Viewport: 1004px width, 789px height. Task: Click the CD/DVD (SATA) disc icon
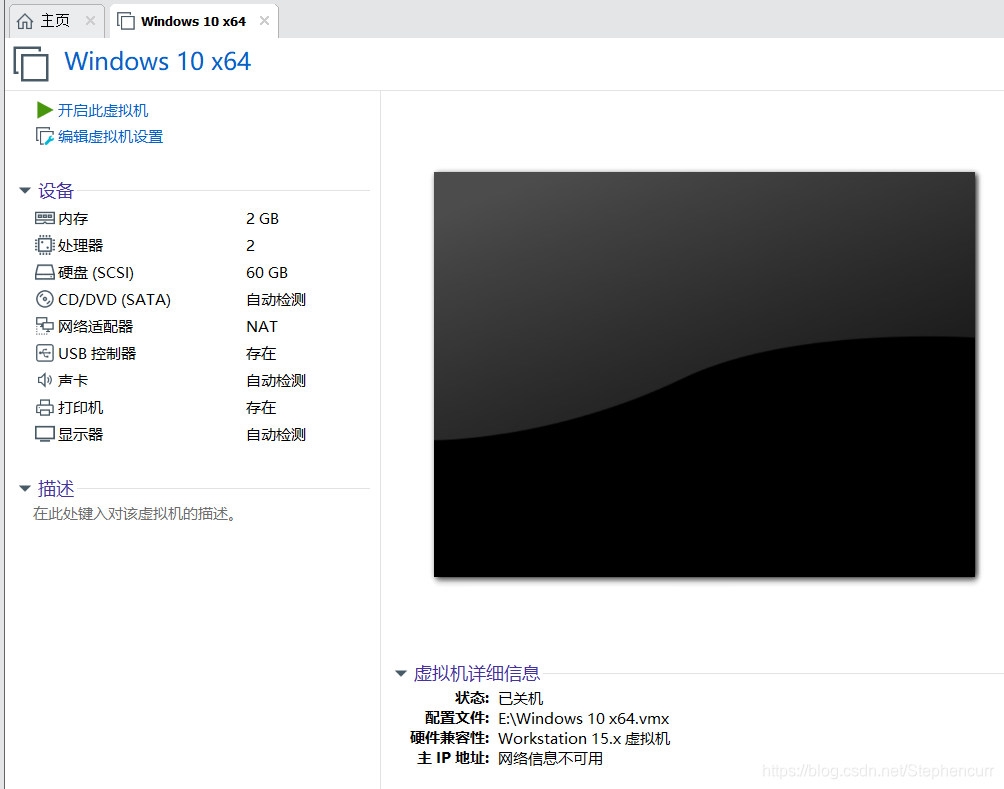coord(44,299)
